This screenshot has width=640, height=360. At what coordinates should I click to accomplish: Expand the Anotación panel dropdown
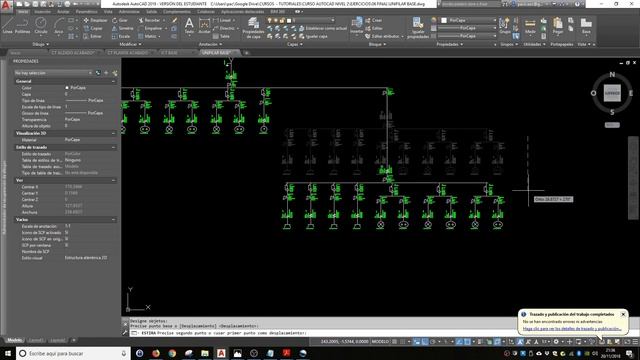[211, 44]
